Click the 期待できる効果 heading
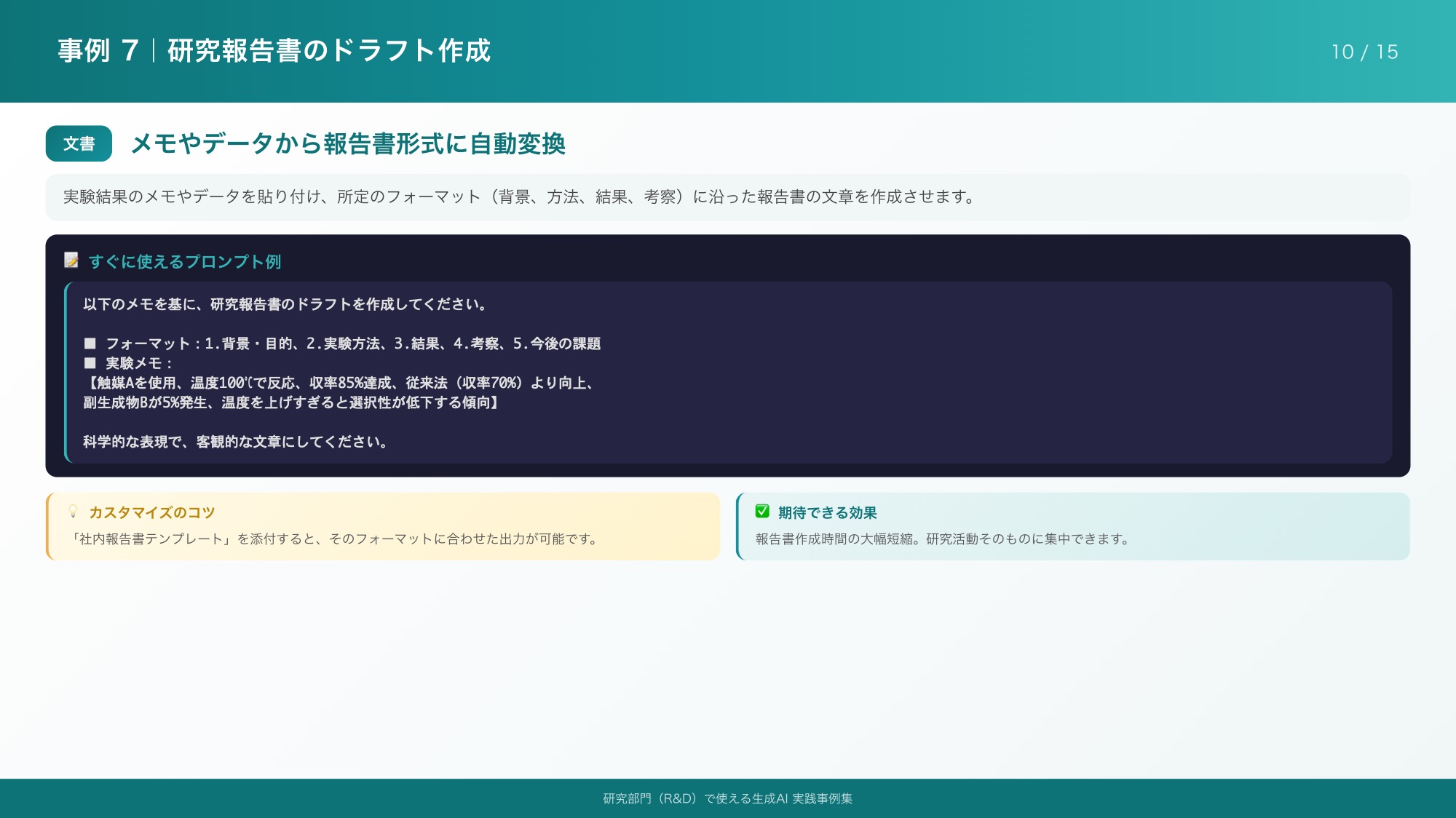Viewport: 1456px width, 818px height. (828, 512)
